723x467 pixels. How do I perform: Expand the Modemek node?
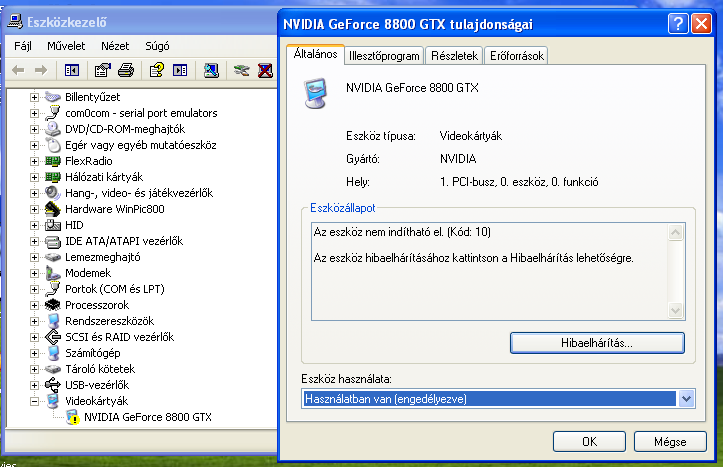pyautogui.click(x=34, y=273)
